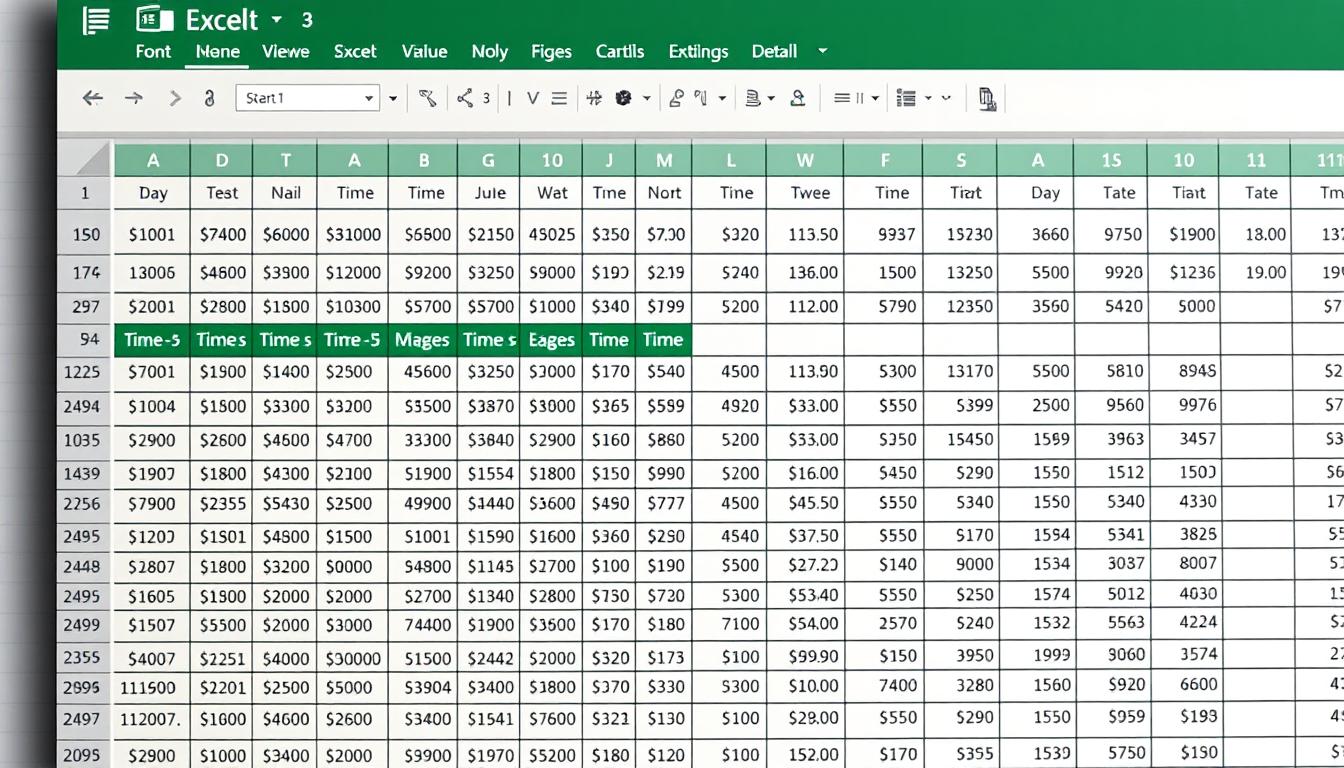This screenshot has width=1344, height=768.
Task: Switch to the Value tab
Action: pyautogui.click(x=424, y=51)
